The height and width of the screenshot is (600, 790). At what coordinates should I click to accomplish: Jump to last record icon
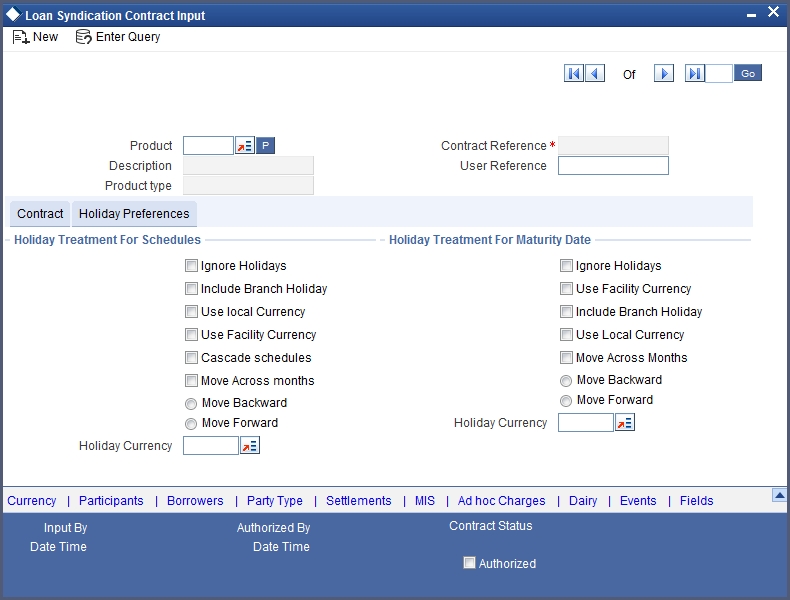(x=694, y=74)
